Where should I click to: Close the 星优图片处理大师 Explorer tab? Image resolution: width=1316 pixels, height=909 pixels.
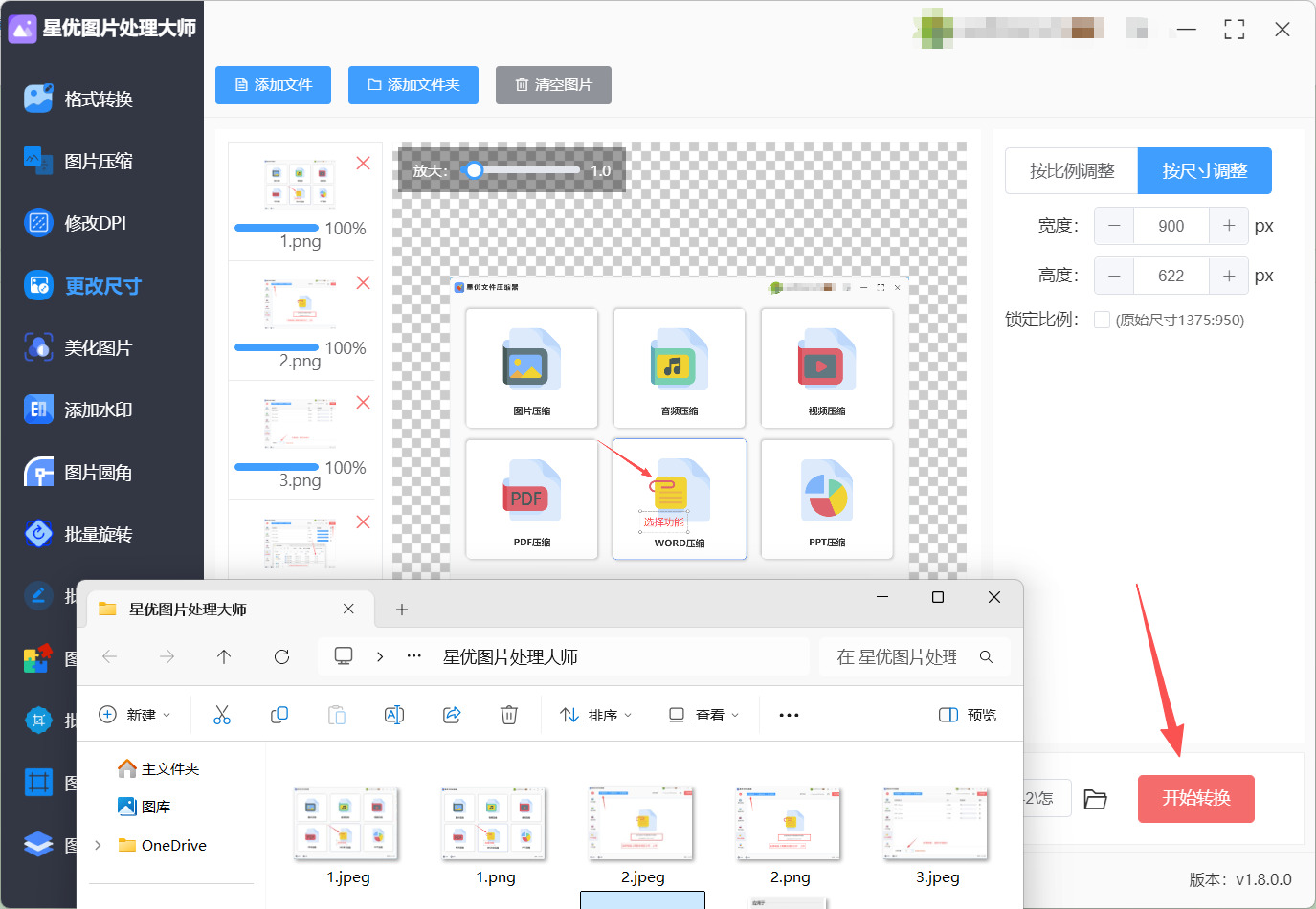pos(348,609)
